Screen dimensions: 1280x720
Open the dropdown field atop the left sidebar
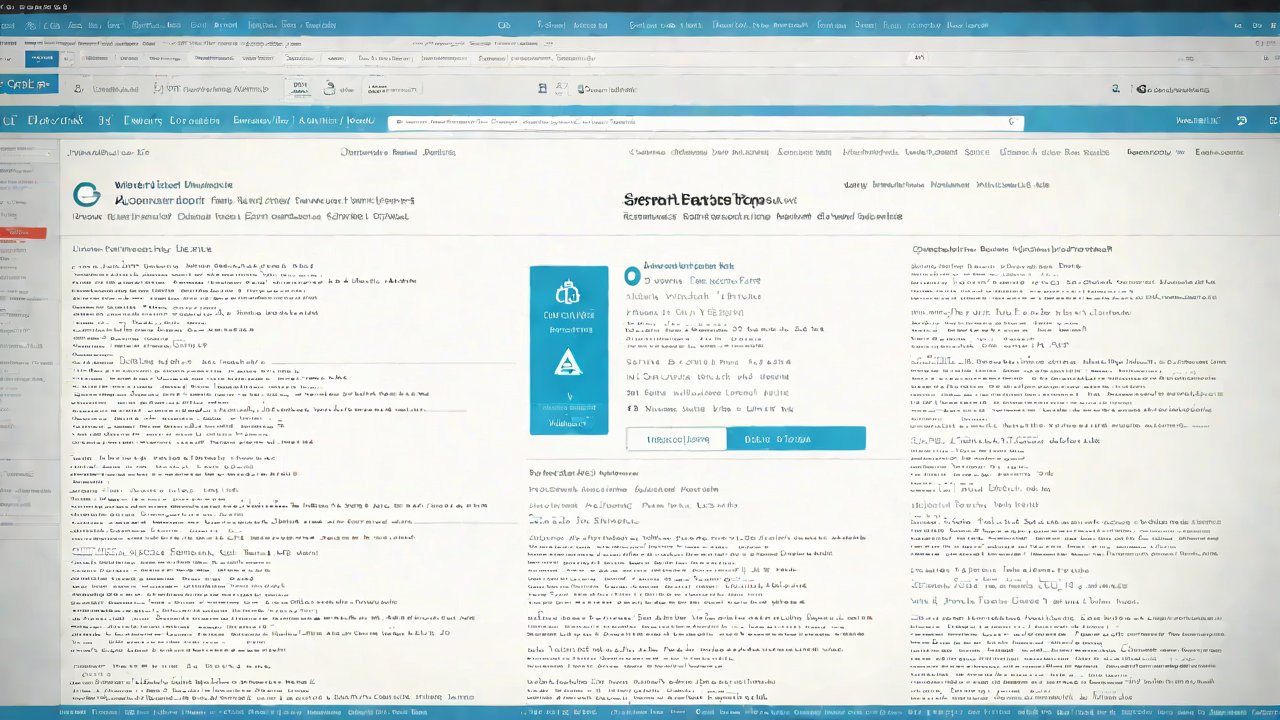point(27,152)
